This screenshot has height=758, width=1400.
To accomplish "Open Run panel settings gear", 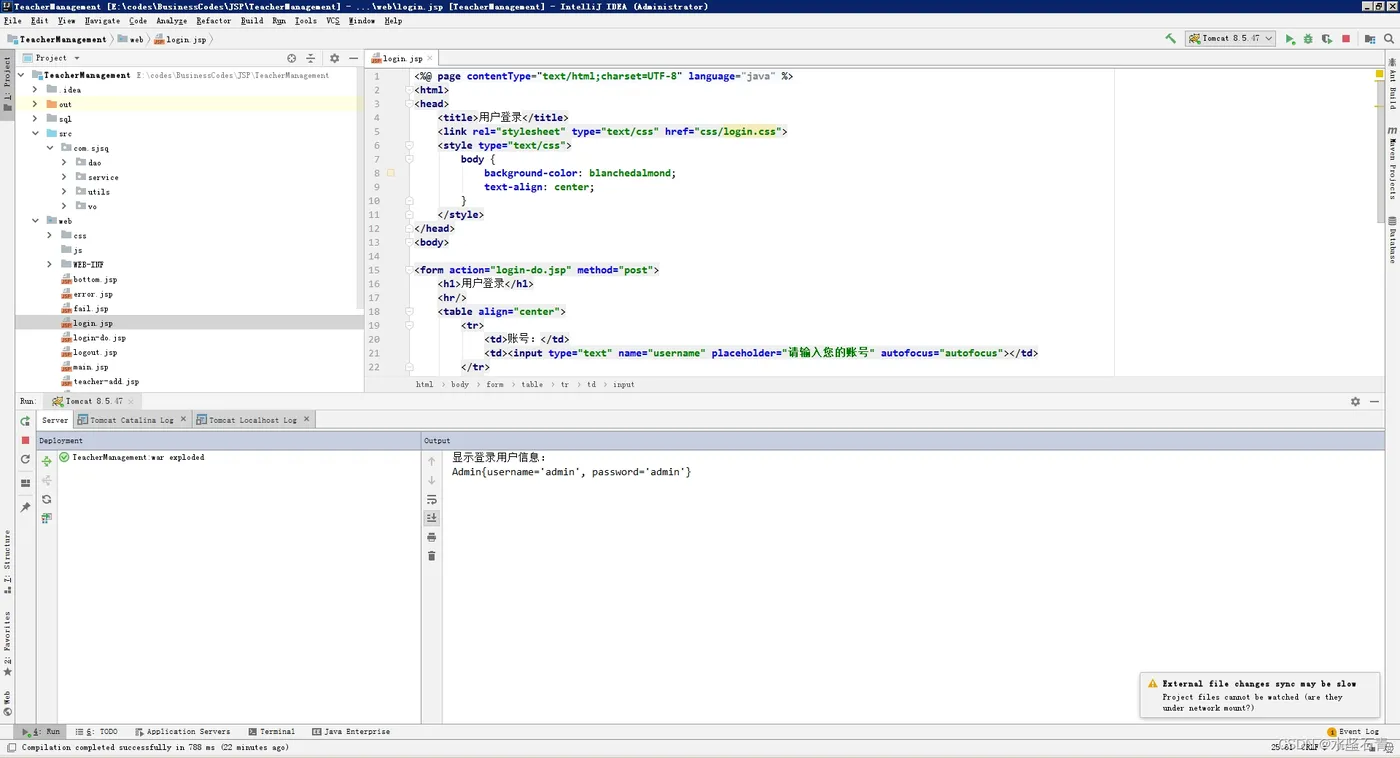I will (1356, 401).
